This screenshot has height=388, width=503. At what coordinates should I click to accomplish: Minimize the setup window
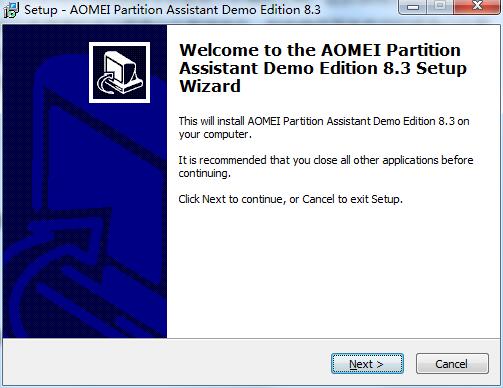click(x=413, y=6)
